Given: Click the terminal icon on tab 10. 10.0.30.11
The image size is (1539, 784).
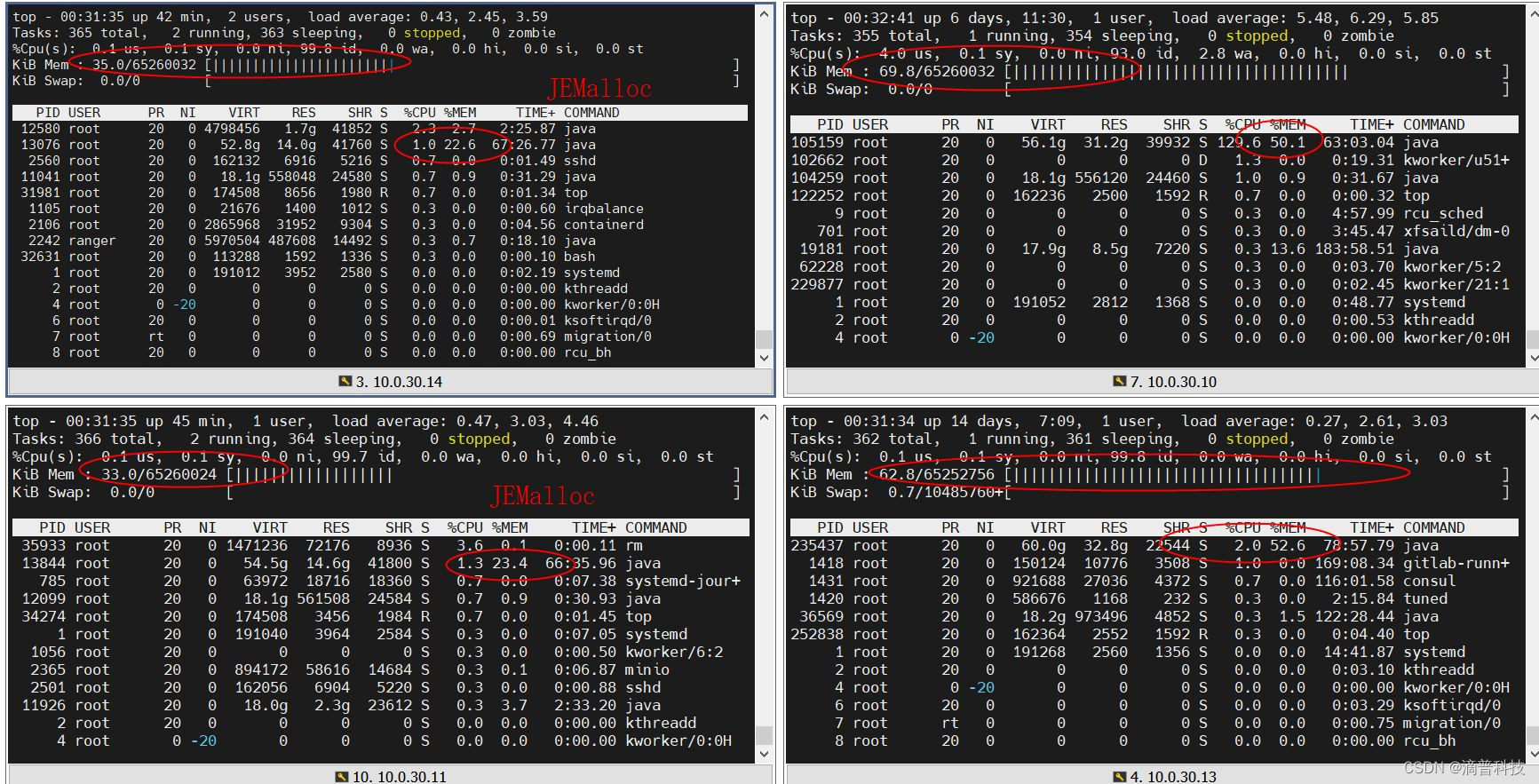Looking at the screenshot, I should click(x=342, y=777).
